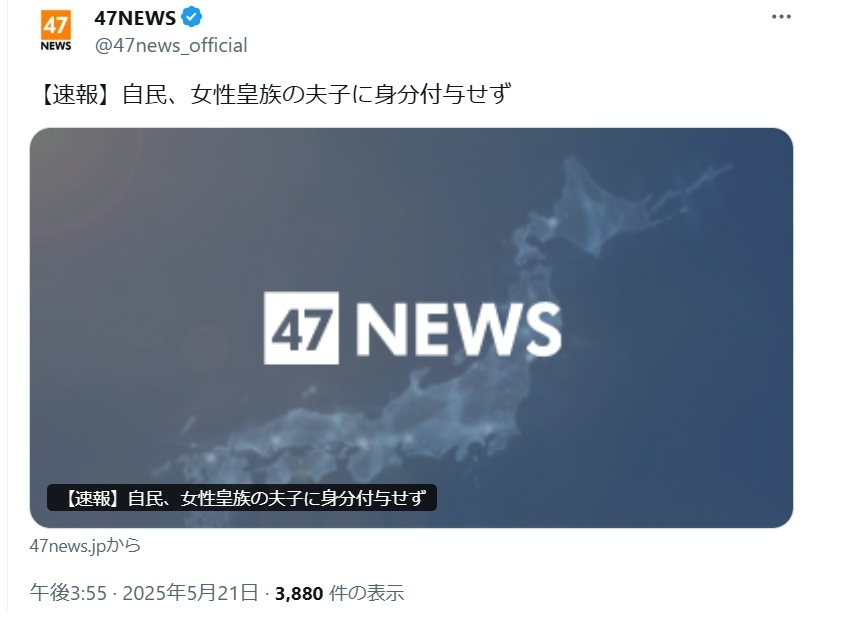The image size is (842, 625).
Task: Click the 2025年5月21日 post date
Action: click(191, 593)
